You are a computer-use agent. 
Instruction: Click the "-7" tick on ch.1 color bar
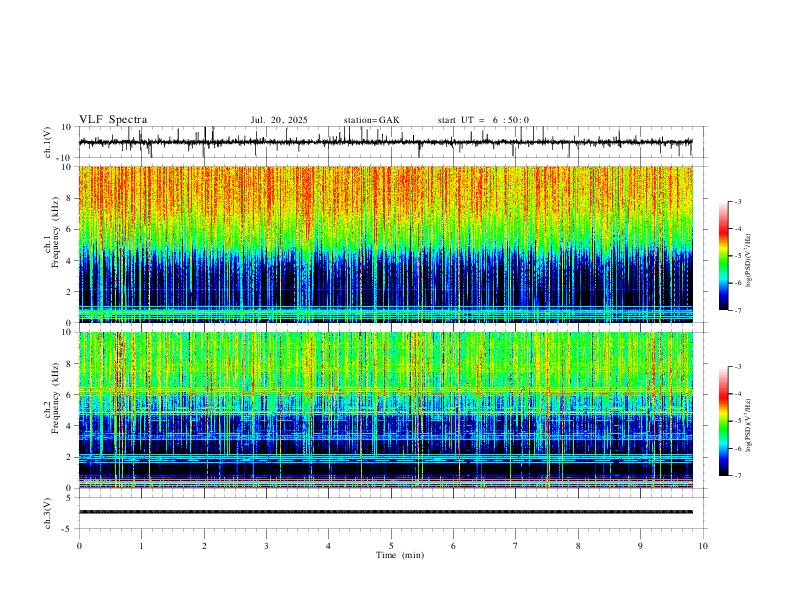coord(738,311)
